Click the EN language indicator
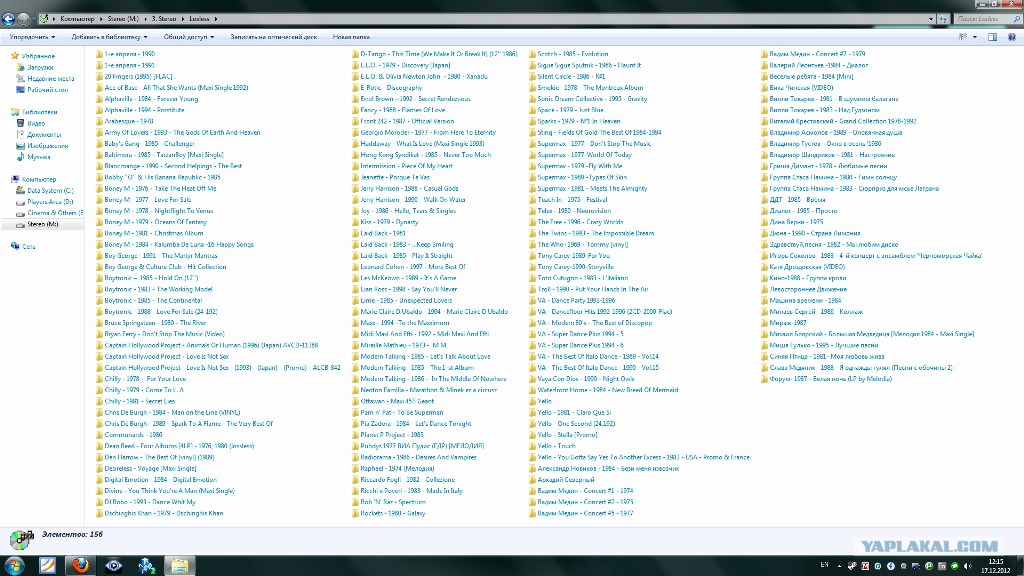Viewport: 1024px width, 576px height. (x=824, y=566)
